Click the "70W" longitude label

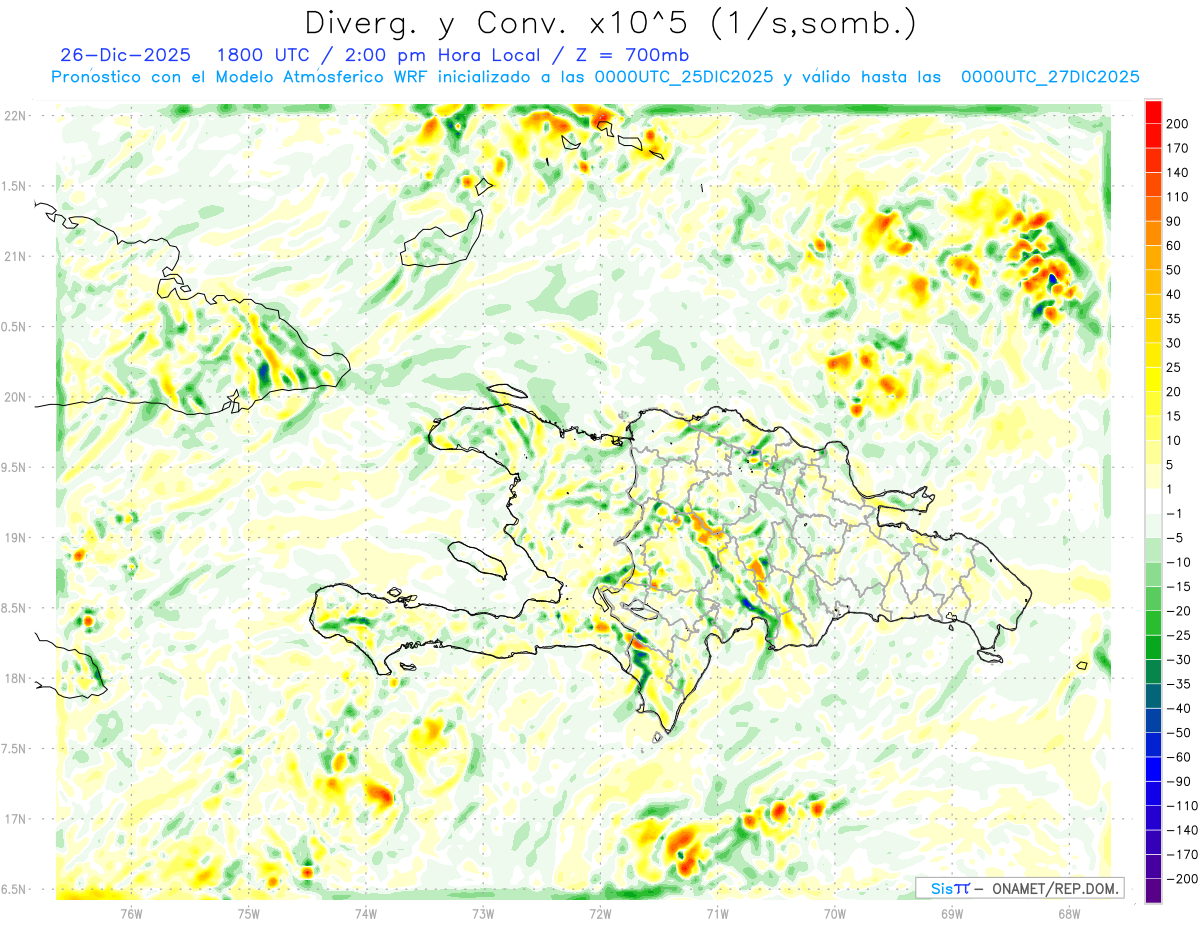click(835, 913)
